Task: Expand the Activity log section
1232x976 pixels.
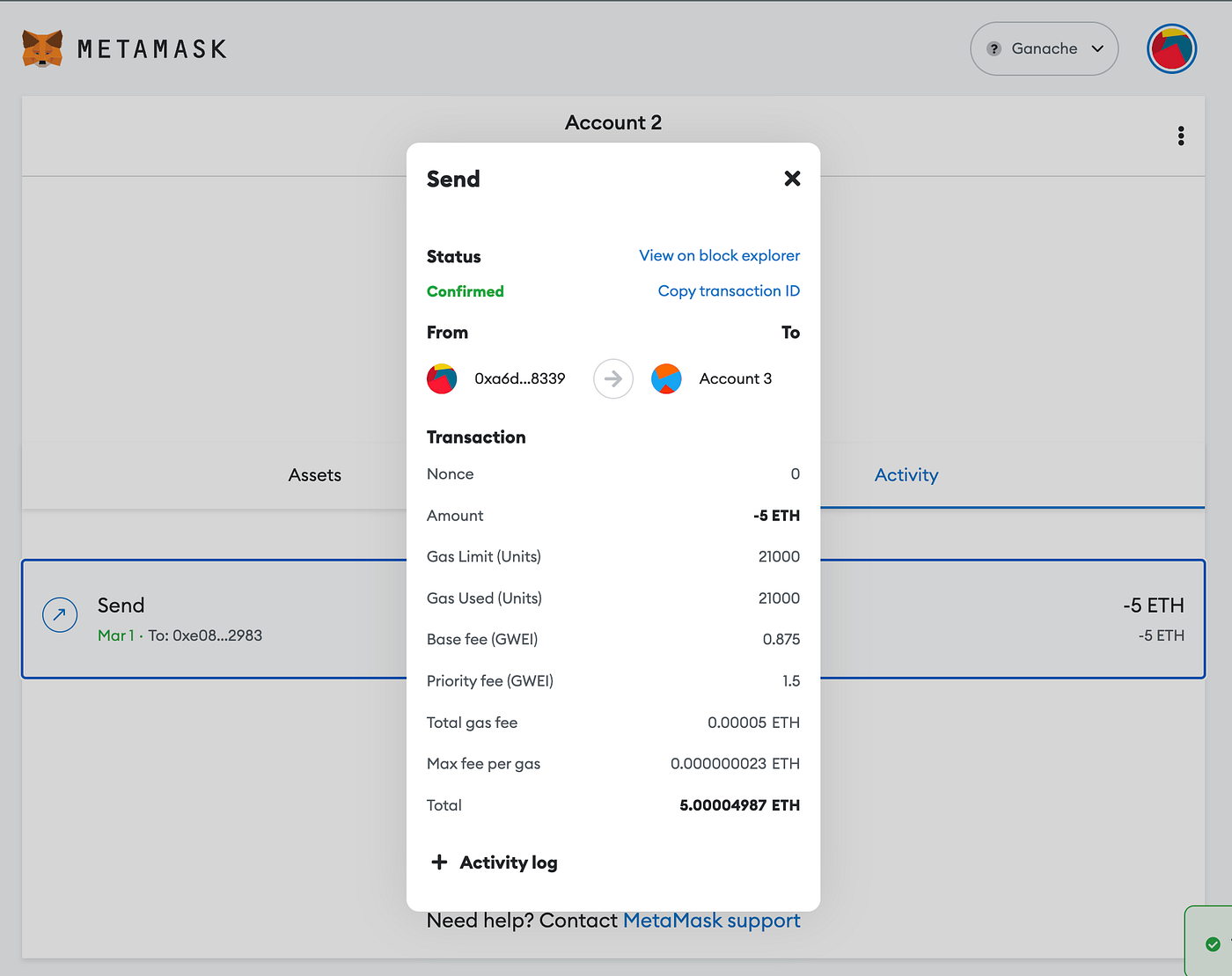Action: click(494, 862)
